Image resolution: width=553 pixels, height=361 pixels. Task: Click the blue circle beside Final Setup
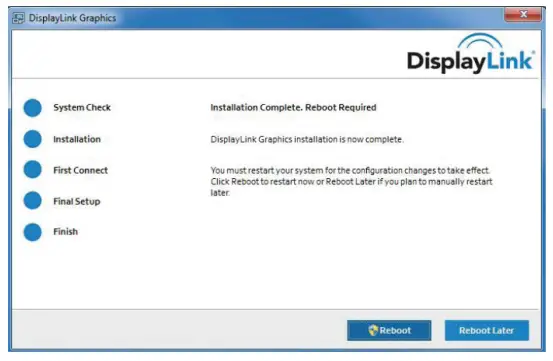pos(32,201)
